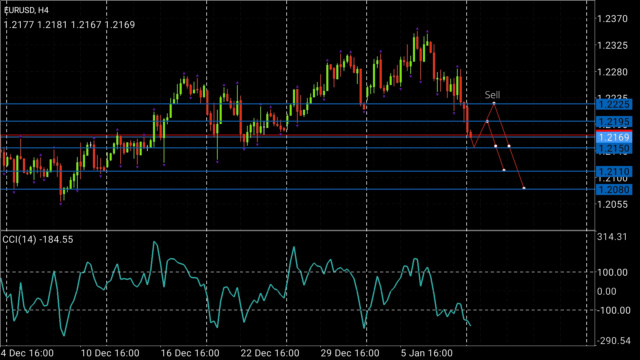Image resolution: width=640 pixels, height=360 pixels.
Task: Click the 1.2225 price level label
Action: point(613,104)
